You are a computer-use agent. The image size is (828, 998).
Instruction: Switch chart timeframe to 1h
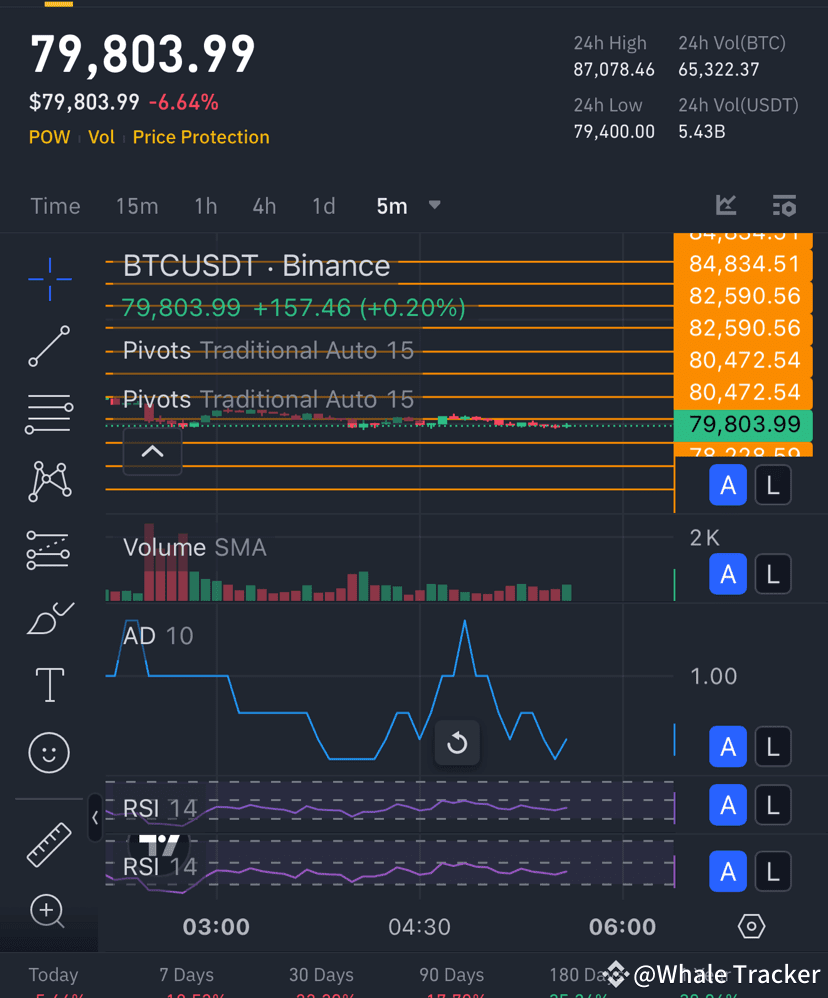tap(205, 205)
